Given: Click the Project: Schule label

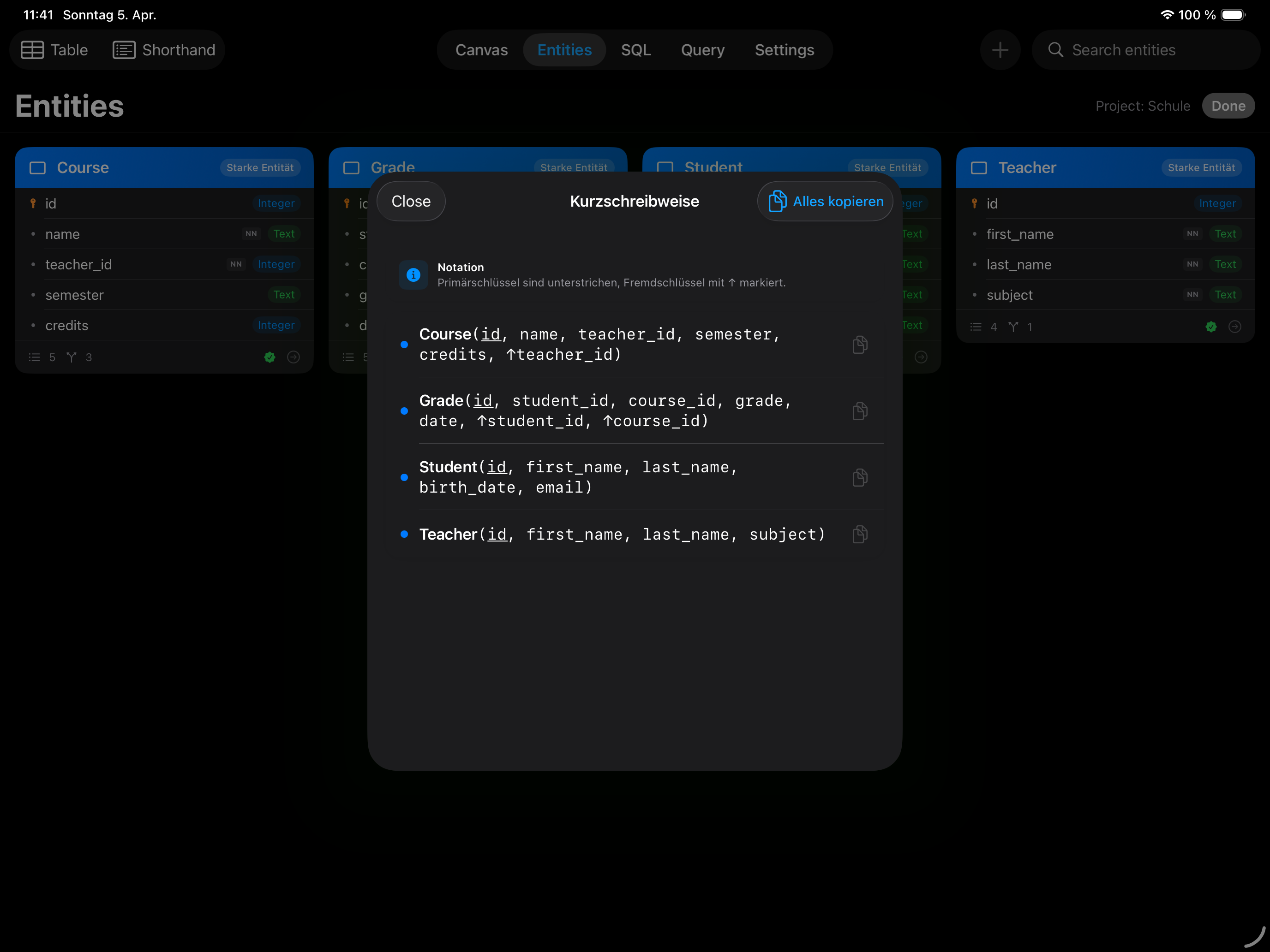Looking at the screenshot, I should pyautogui.click(x=1143, y=106).
